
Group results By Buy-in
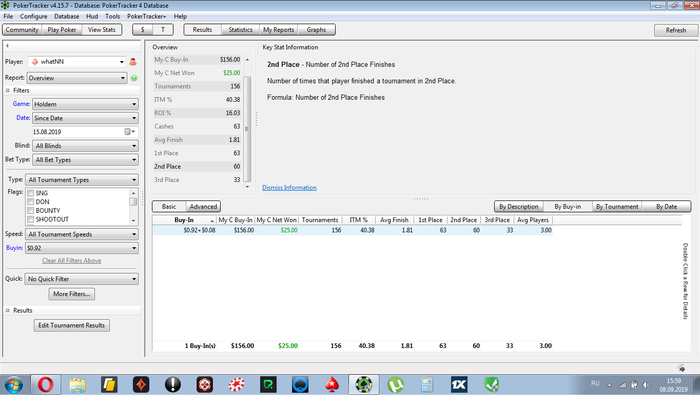(567, 207)
